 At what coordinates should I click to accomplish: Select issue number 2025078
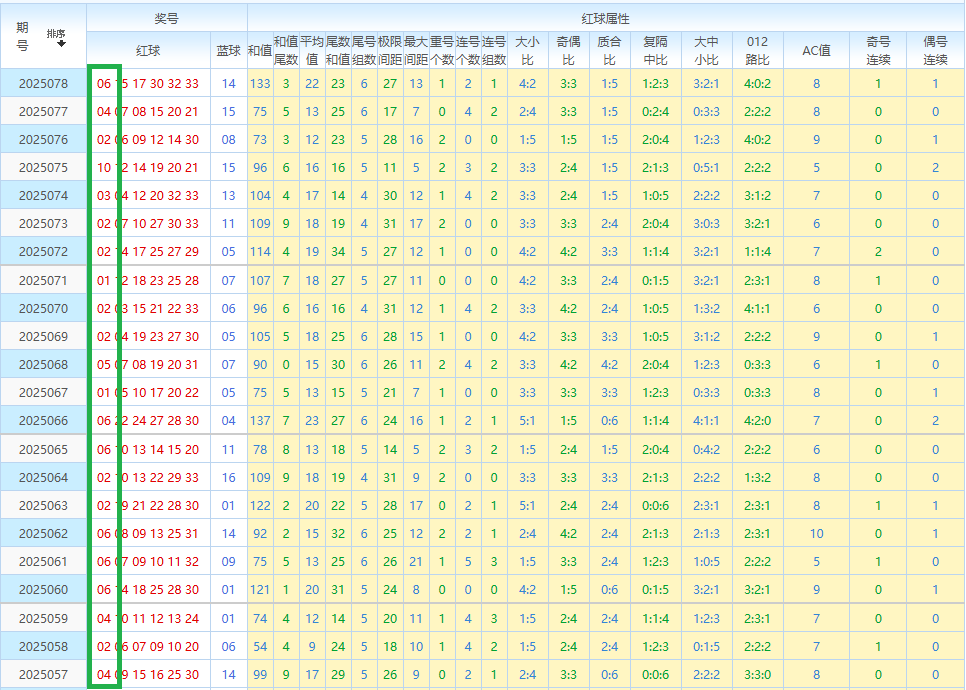[43, 84]
